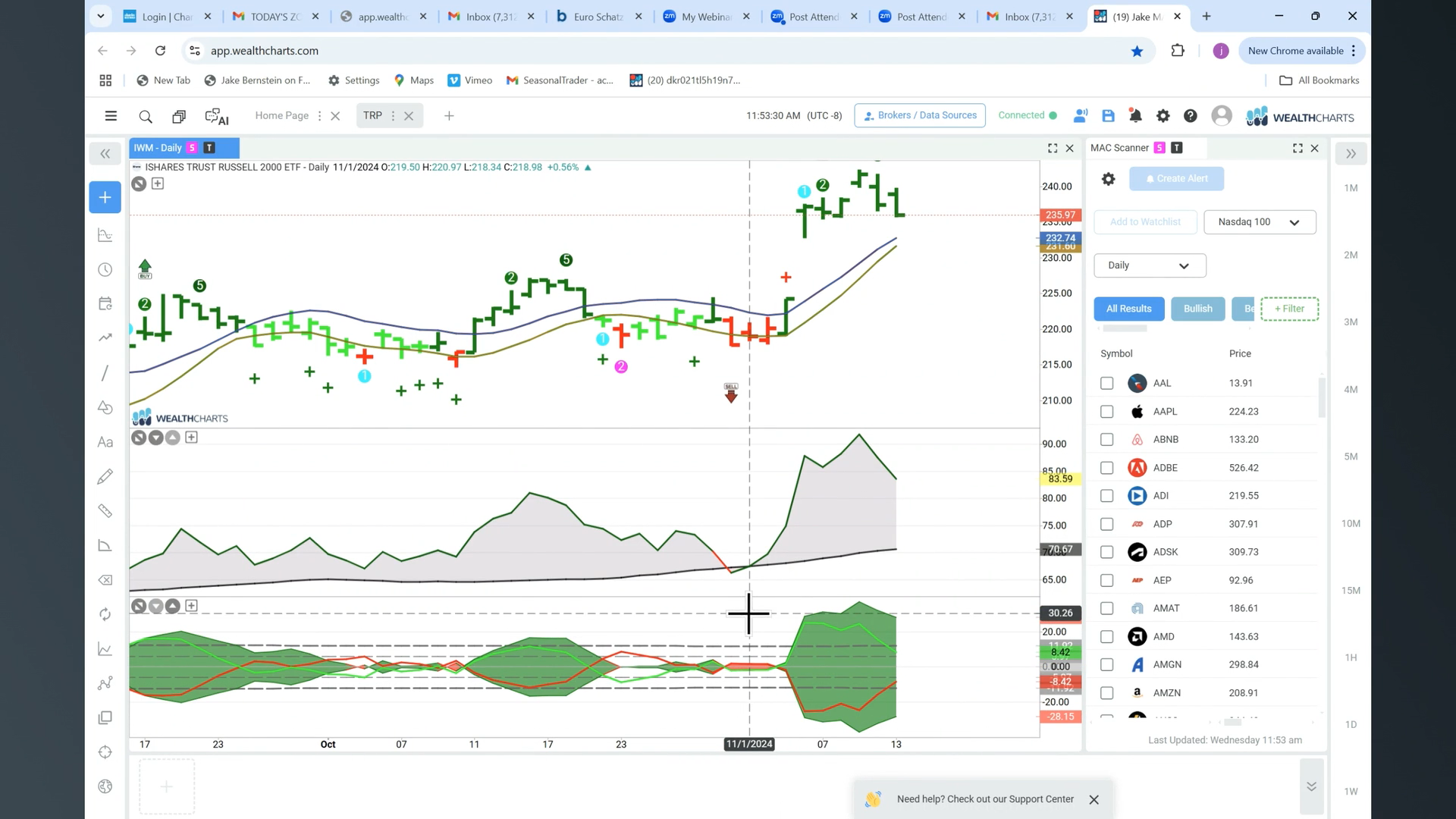The height and width of the screenshot is (819, 1456).
Task: Maximize the IWM chart panel
Action: pos(1053,149)
